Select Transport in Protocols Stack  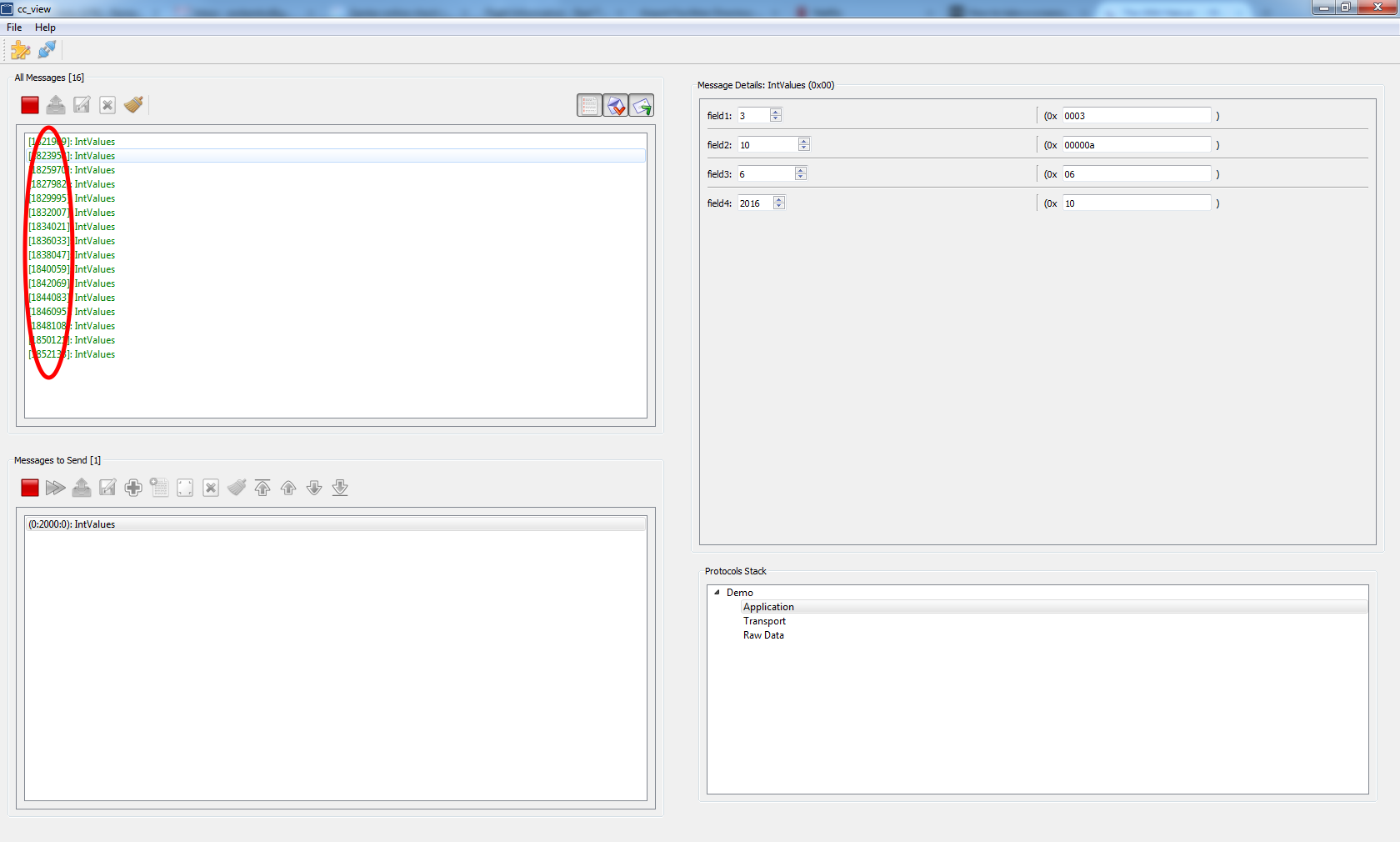pyautogui.click(x=764, y=621)
